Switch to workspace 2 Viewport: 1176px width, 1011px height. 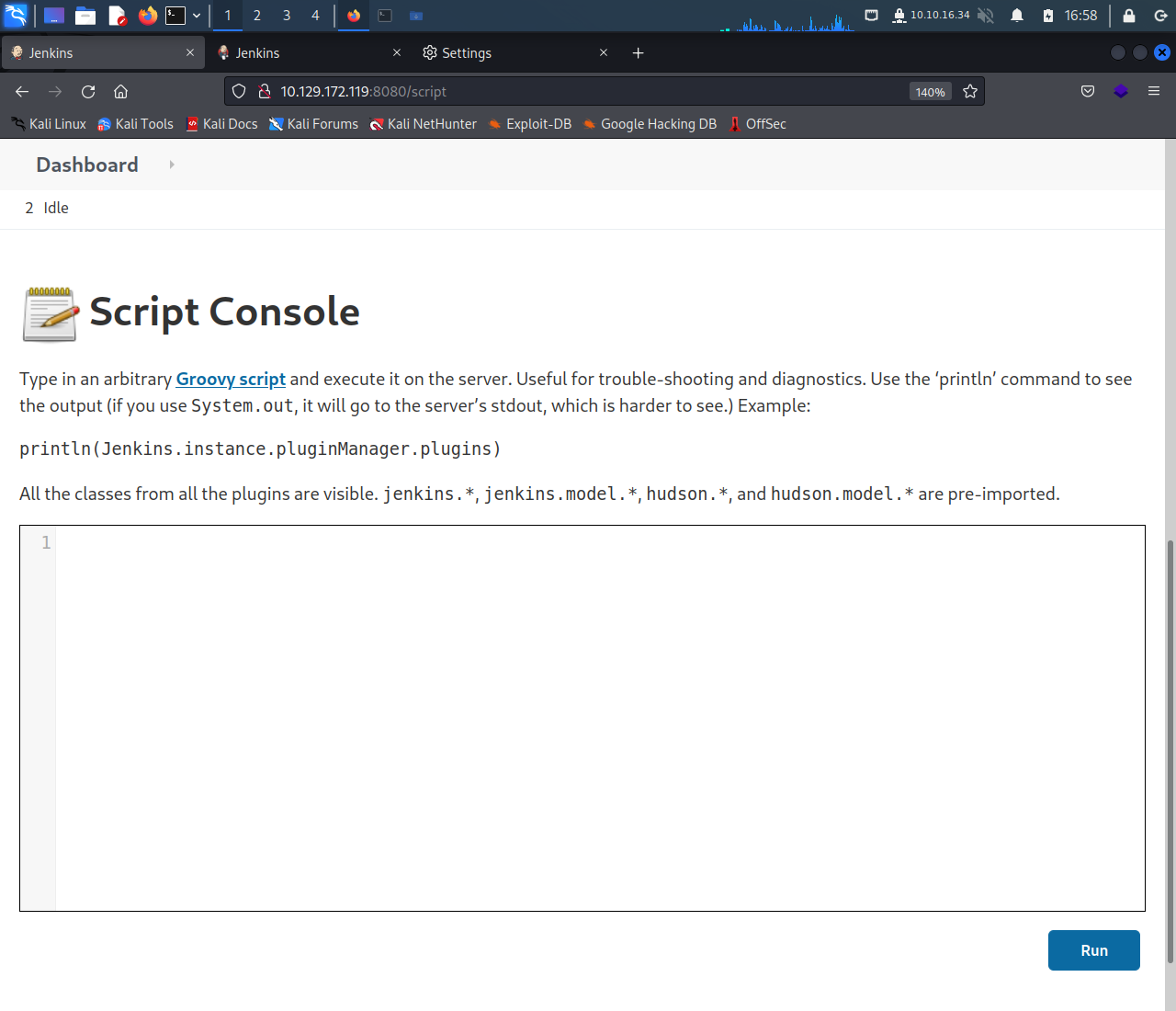pyautogui.click(x=257, y=16)
